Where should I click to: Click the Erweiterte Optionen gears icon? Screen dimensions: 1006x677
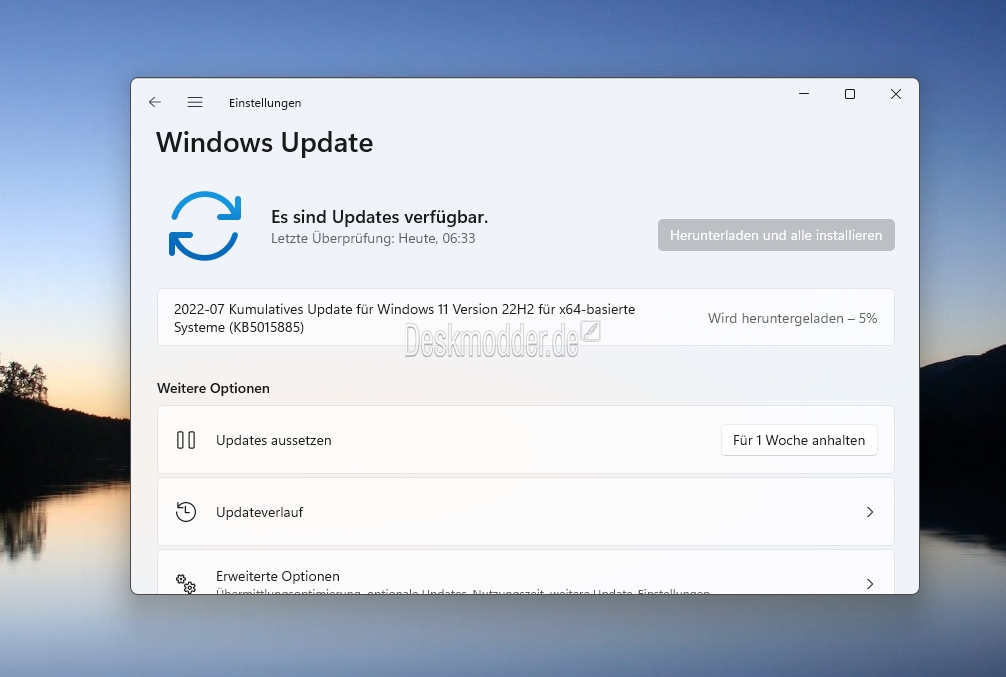tap(186, 583)
